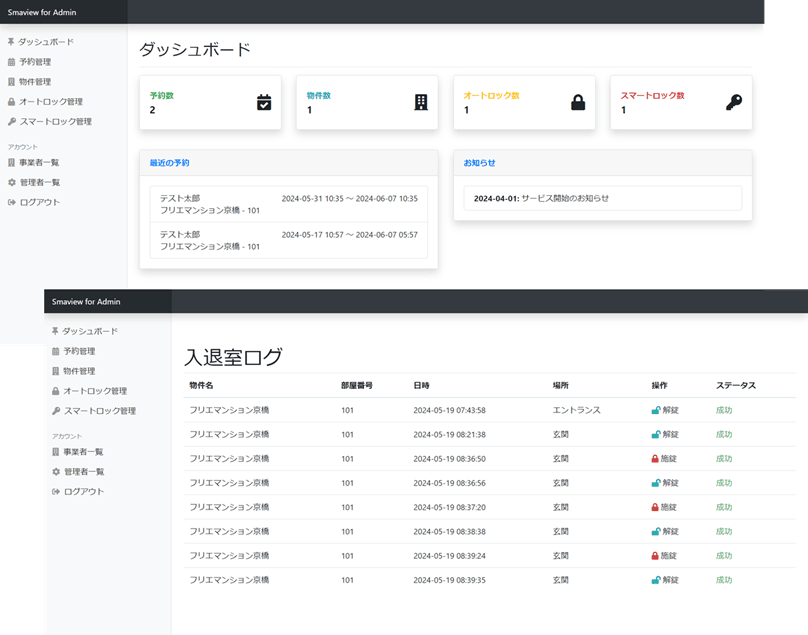Screen dimensions: 808x635
Task: Open 物件管理 in the upper window sidebar
Action: pos(35,82)
